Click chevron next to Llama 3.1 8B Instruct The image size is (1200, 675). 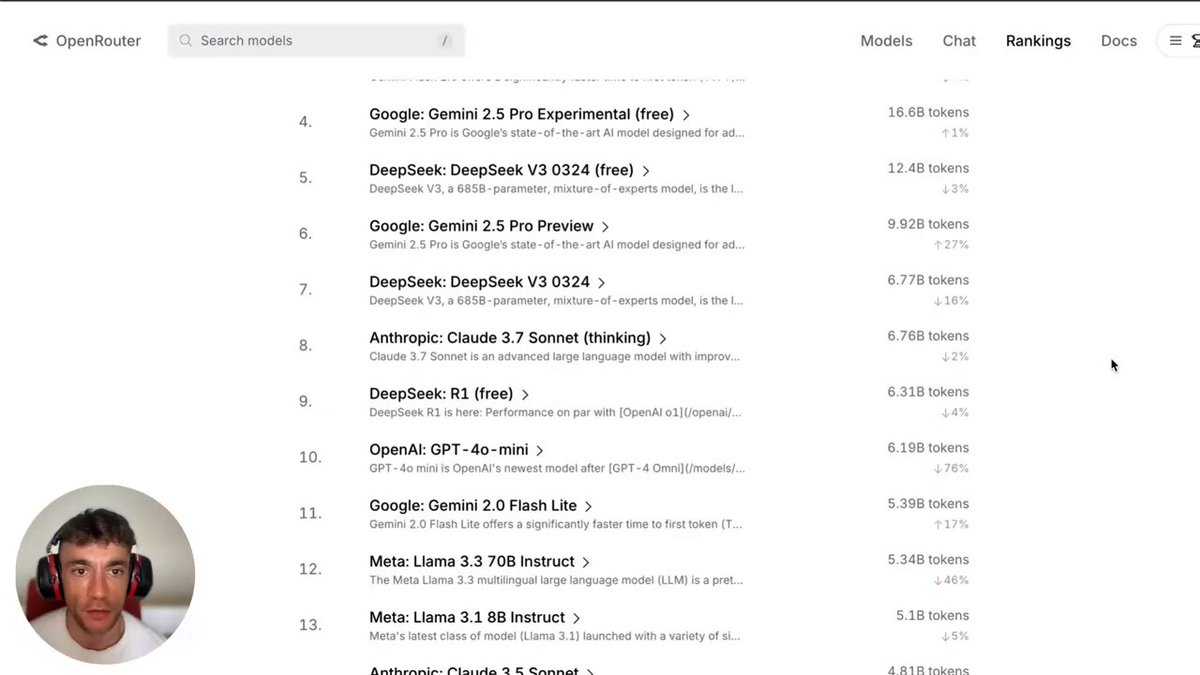click(577, 619)
